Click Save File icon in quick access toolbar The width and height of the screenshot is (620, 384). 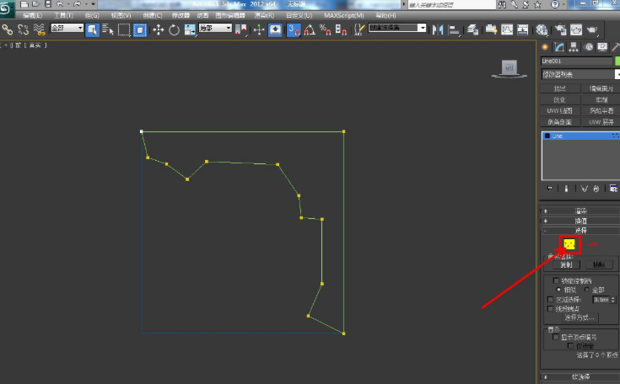tap(48, 4)
